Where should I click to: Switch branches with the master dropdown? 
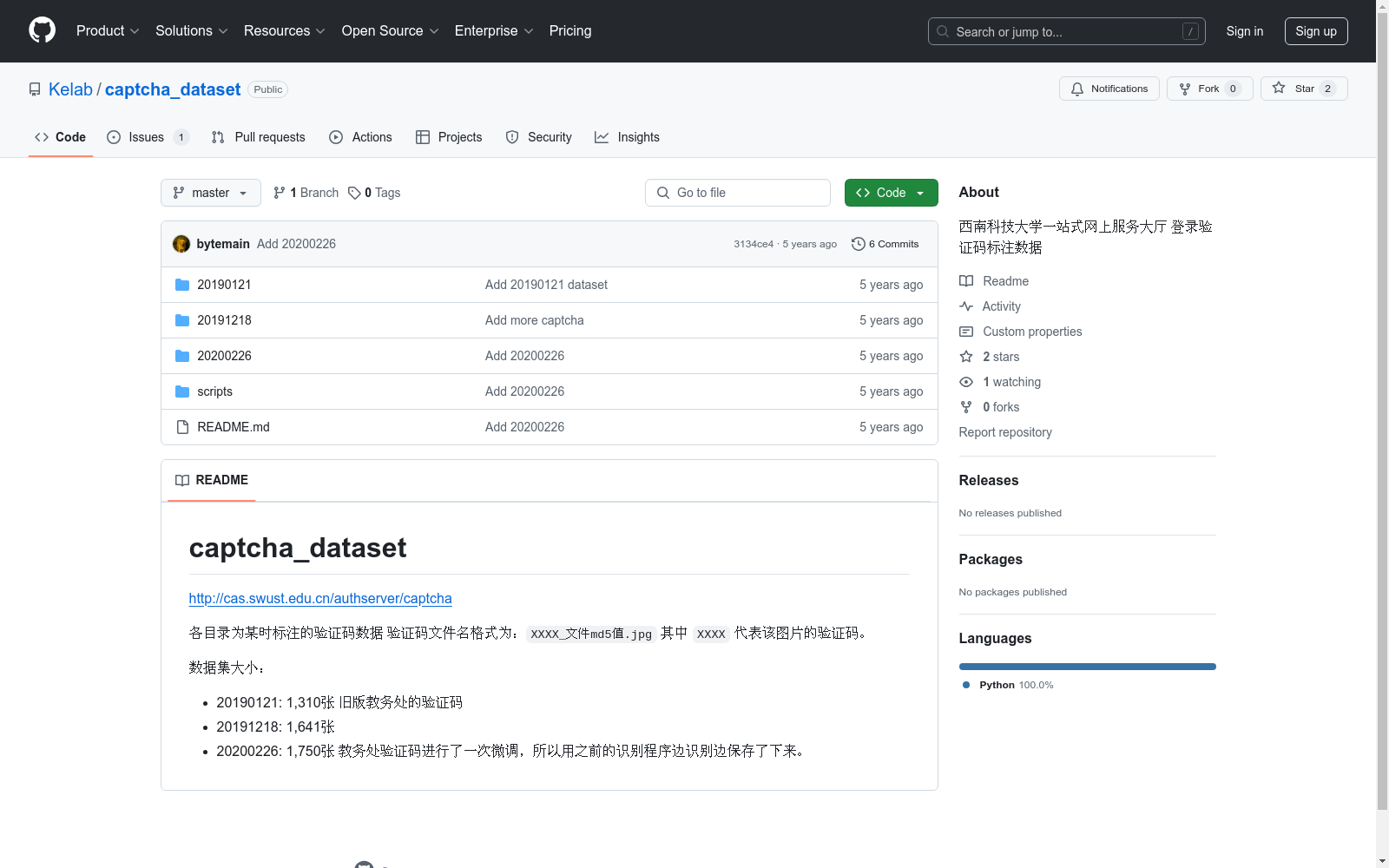(x=211, y=193)
